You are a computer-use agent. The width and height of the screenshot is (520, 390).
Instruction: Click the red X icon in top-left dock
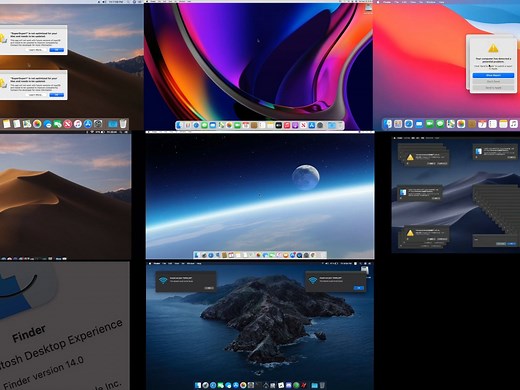67,124
